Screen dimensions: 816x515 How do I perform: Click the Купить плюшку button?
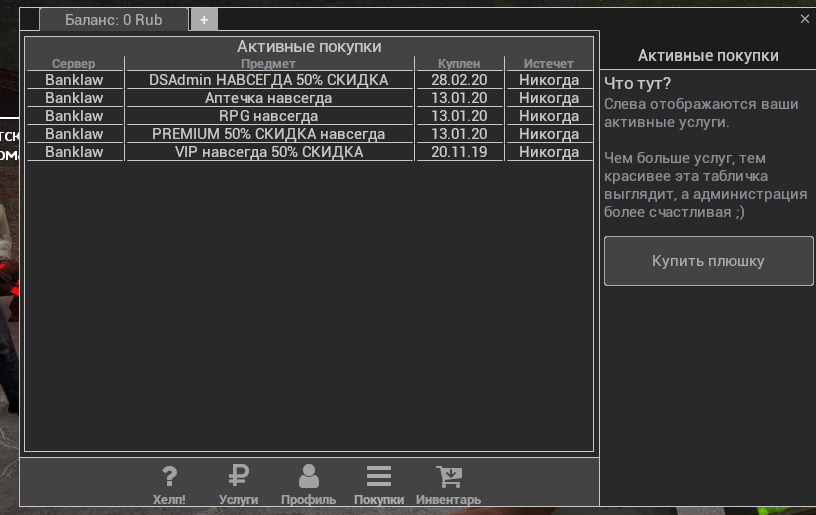(708, 261)
